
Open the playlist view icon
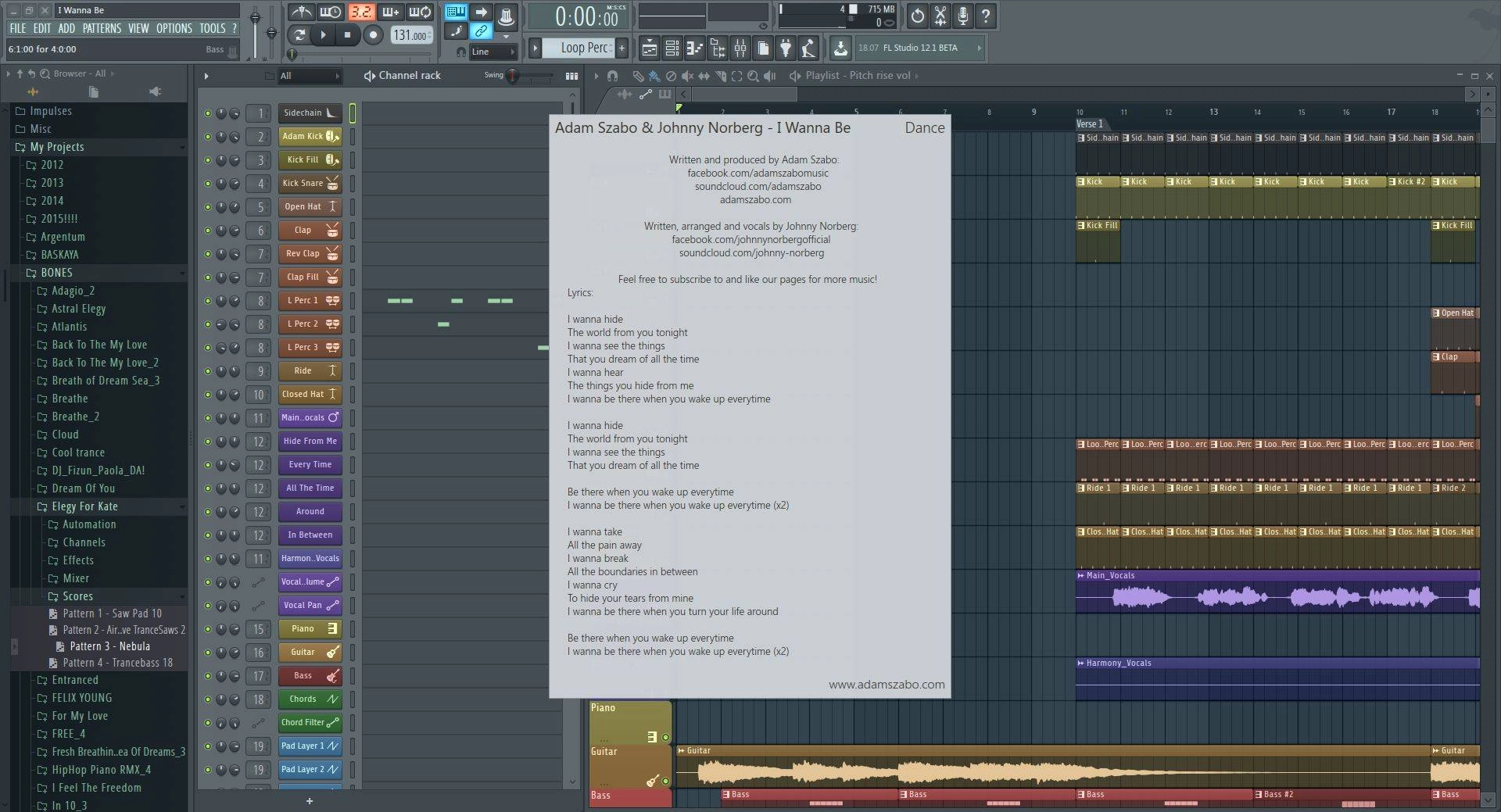(x=649, y=48)
